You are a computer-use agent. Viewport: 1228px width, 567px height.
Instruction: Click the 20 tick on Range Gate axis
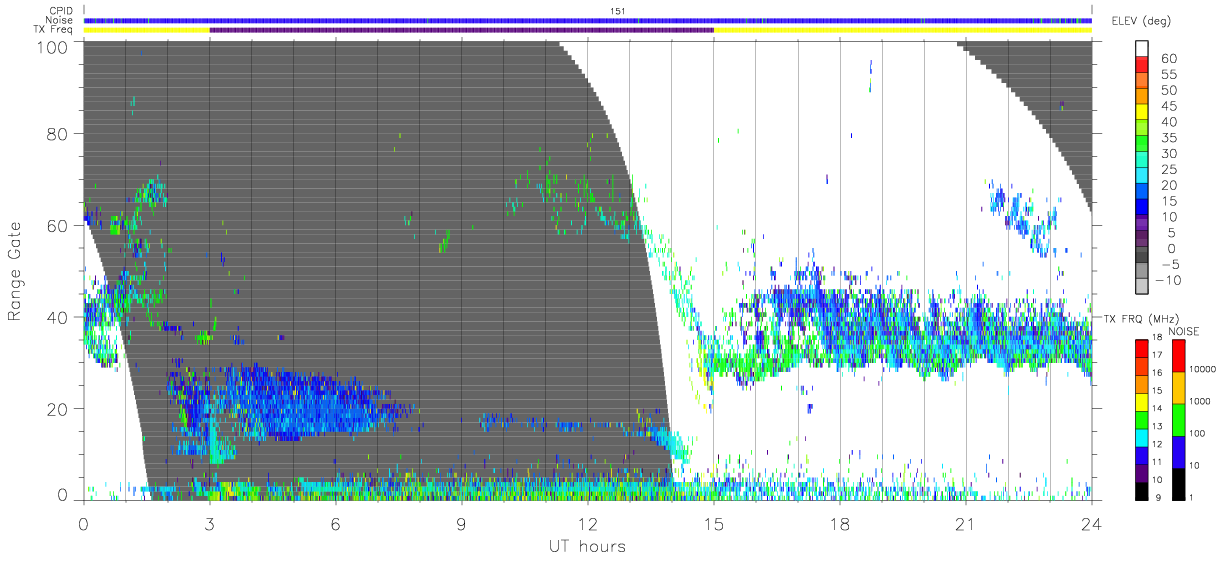tap(57, 408)
